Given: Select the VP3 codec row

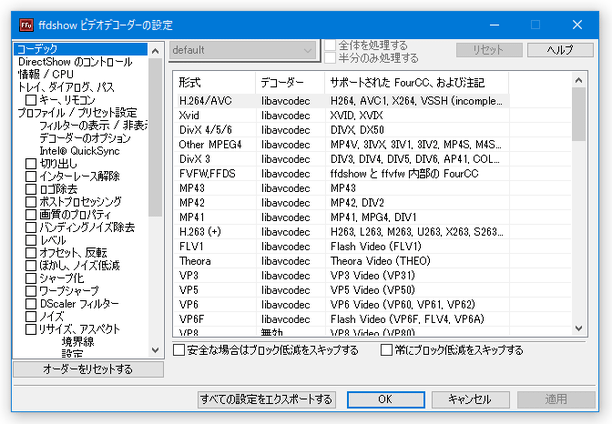Looking at the screenshot, I should (x=342, y=276).
